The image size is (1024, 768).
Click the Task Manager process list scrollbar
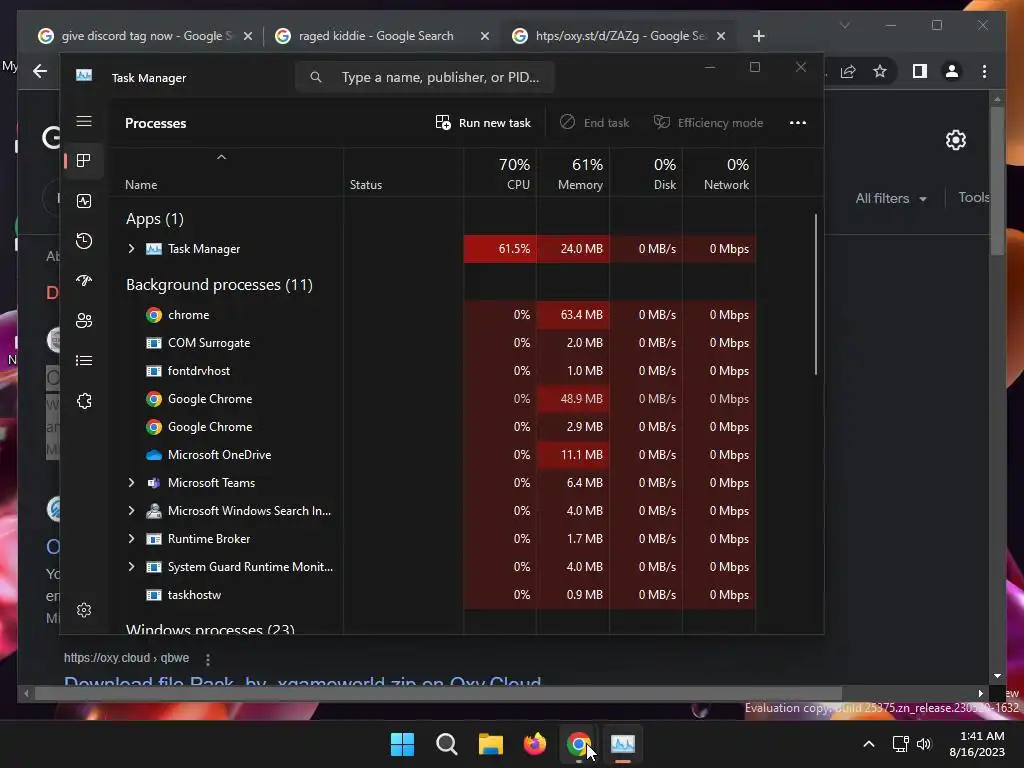[x=816, y=295]
